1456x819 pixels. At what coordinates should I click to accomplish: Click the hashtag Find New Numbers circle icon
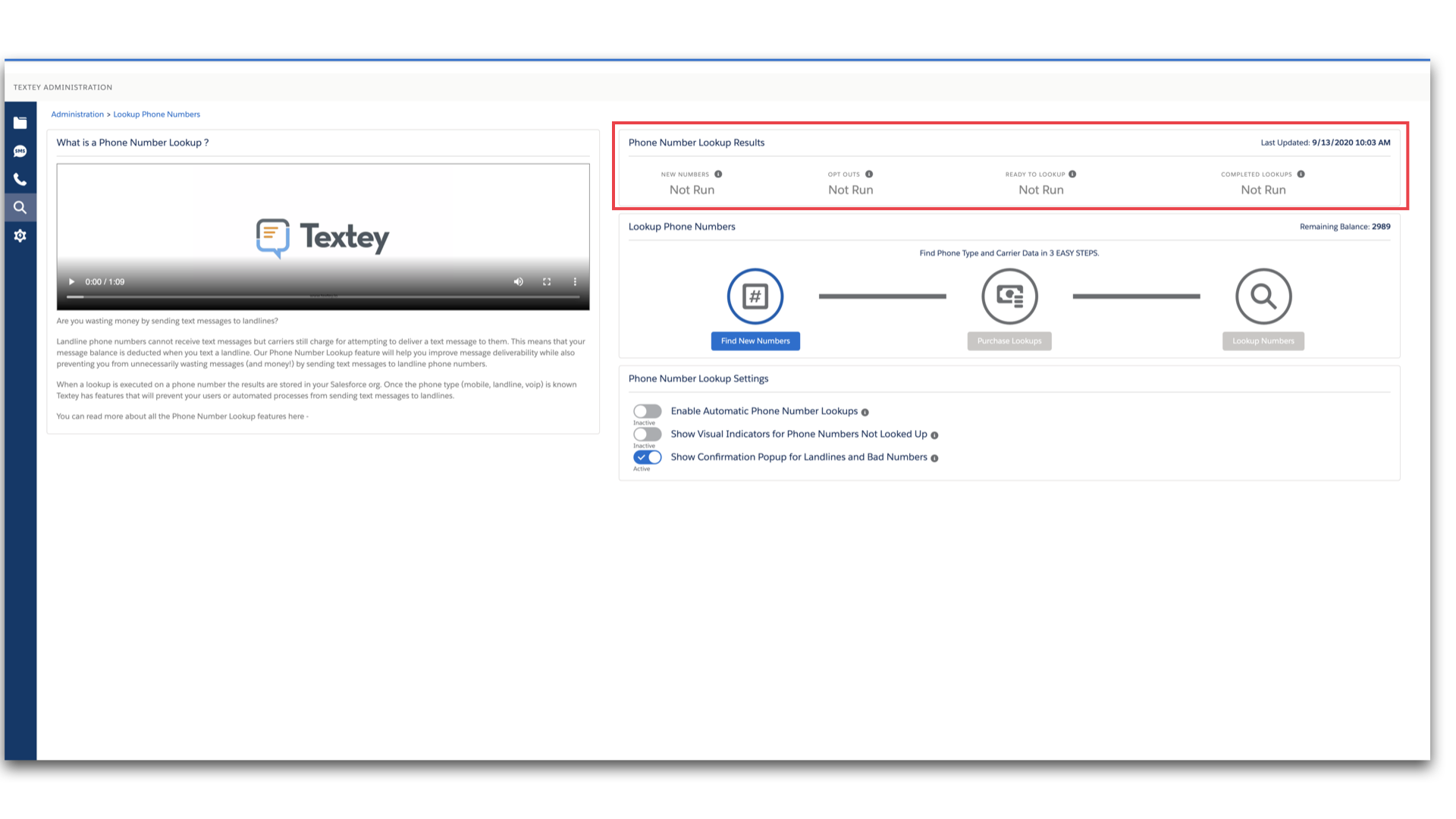point(755,297)
